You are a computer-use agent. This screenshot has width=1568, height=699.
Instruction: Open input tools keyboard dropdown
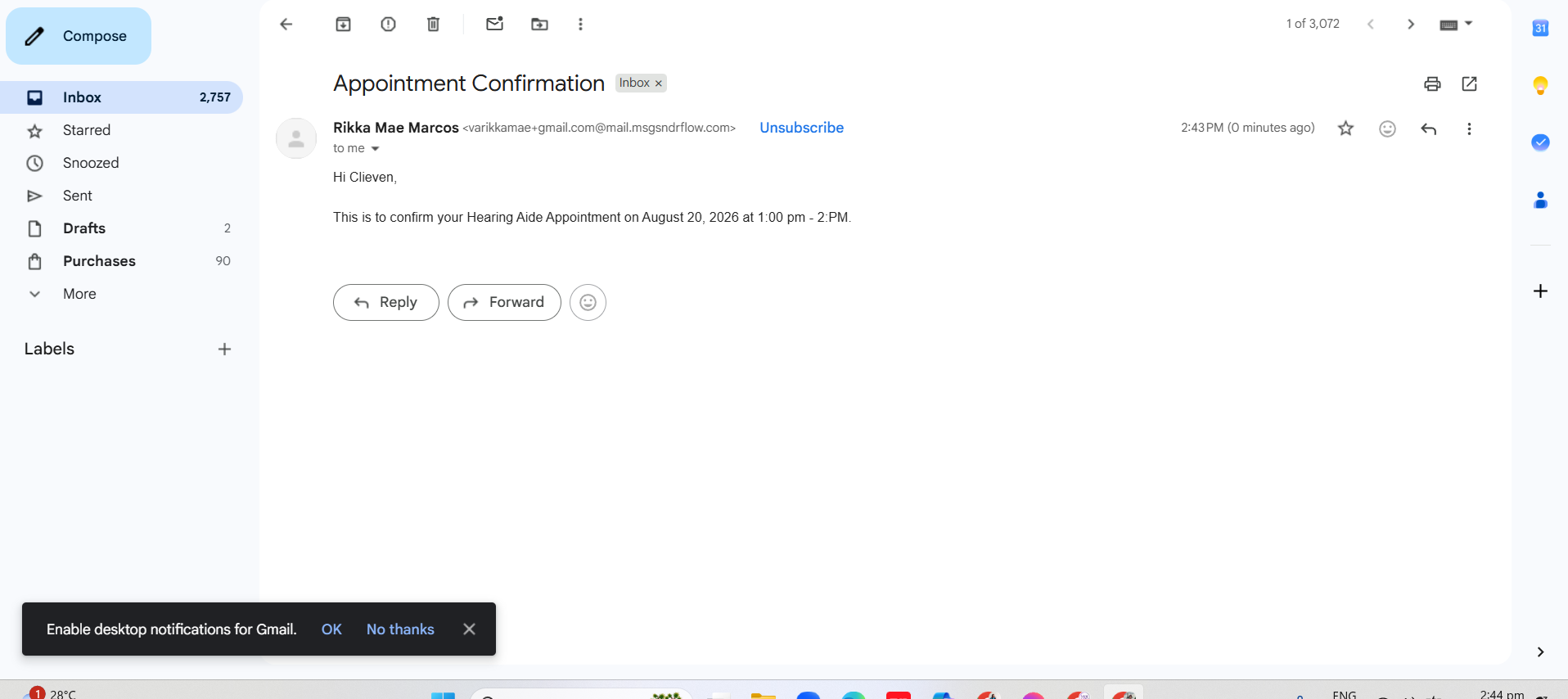1456,25
